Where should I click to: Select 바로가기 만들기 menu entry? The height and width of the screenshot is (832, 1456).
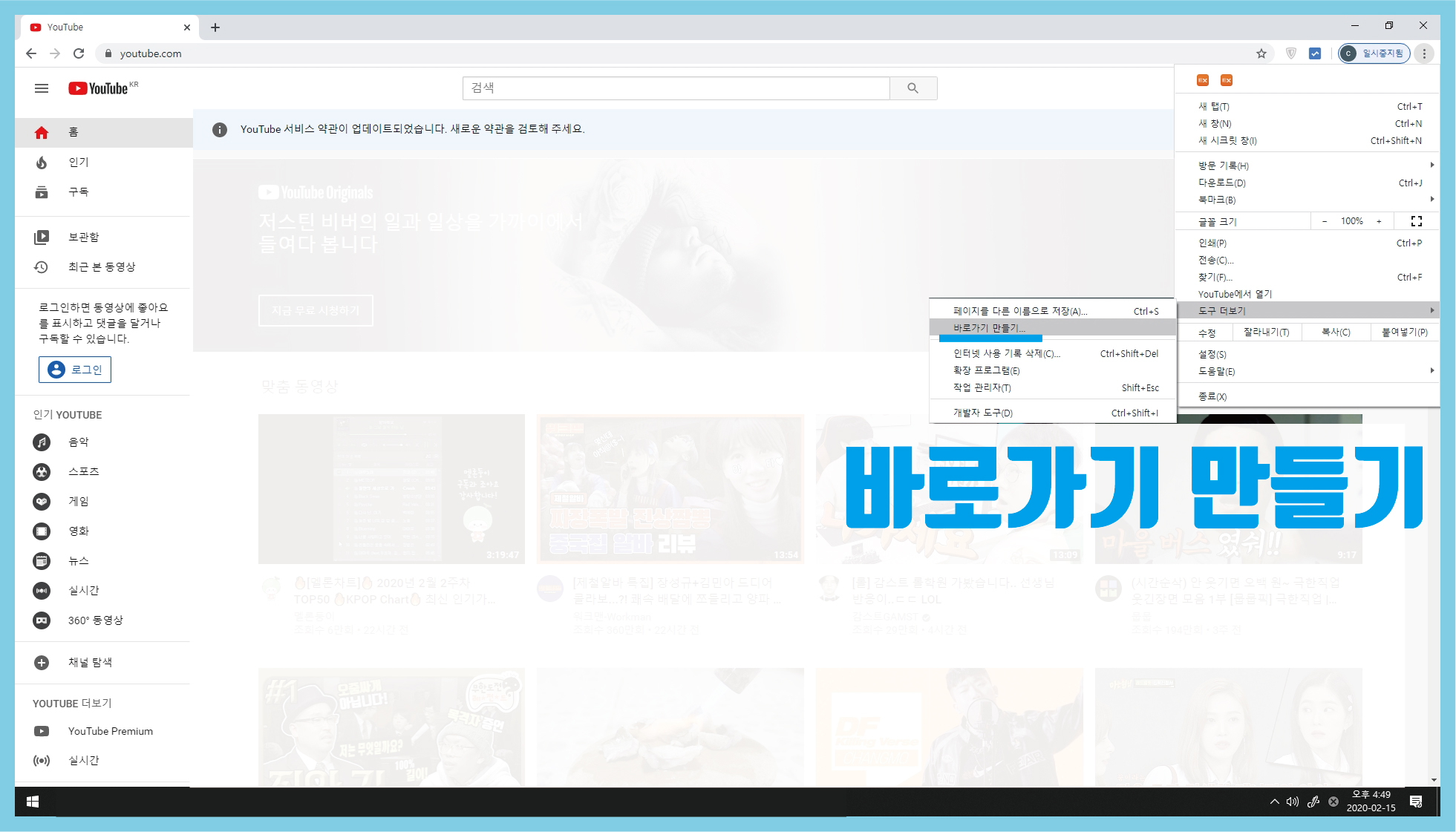(x=989, y=328)
